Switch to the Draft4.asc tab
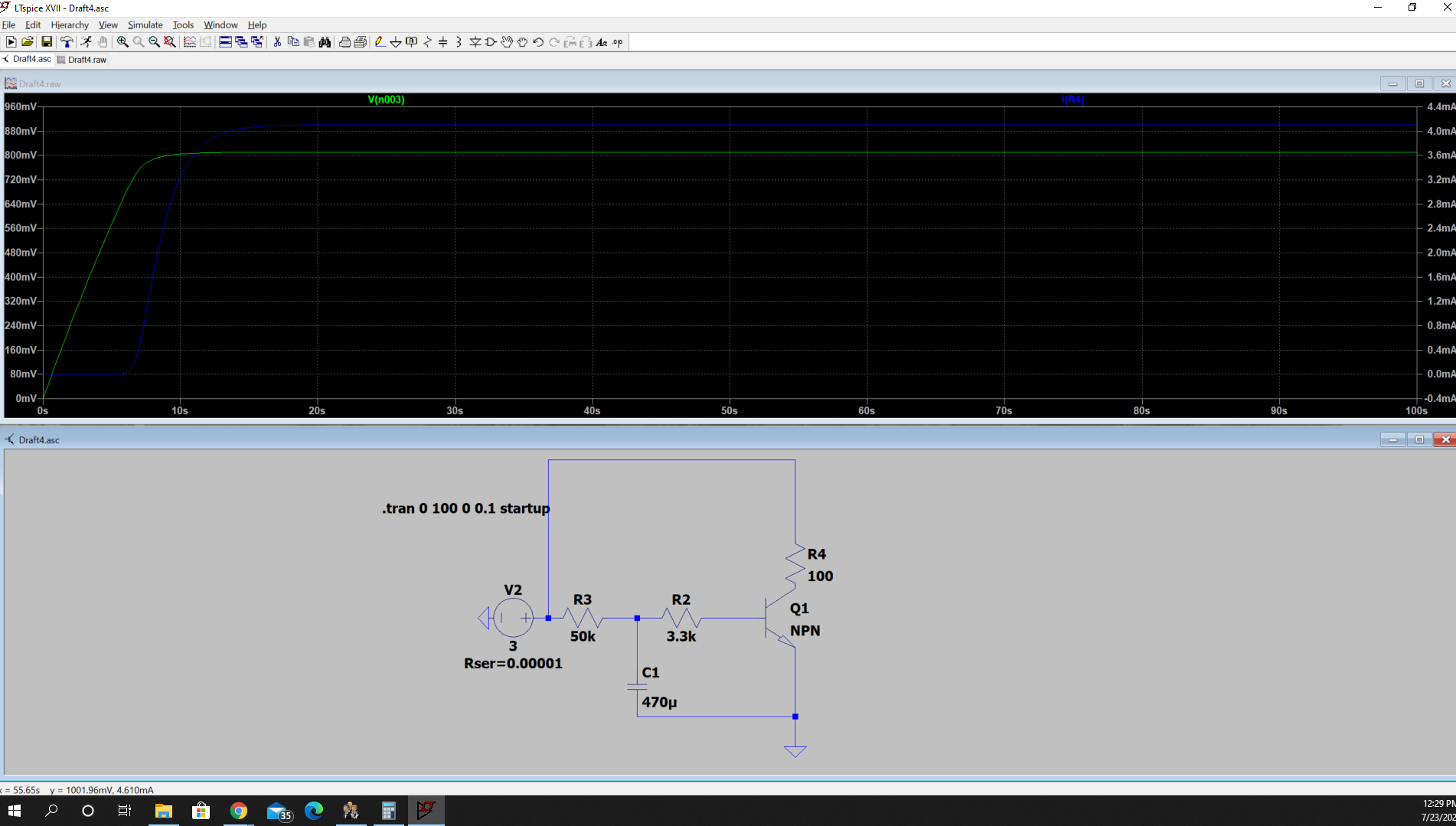 (27, 59)
